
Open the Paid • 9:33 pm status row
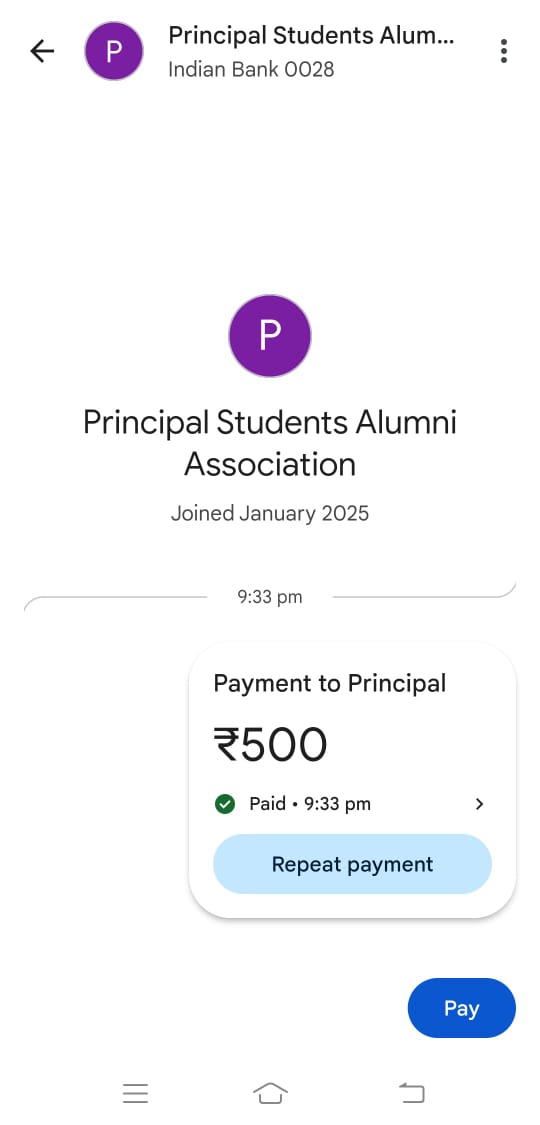tap(351, 804)
